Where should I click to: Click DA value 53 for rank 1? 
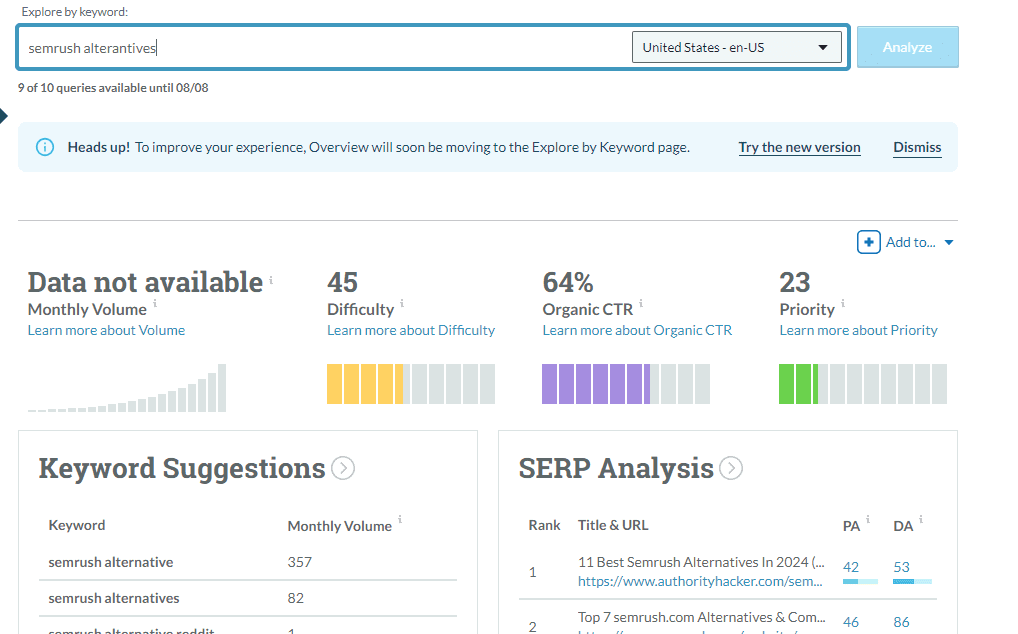point(901,567)
